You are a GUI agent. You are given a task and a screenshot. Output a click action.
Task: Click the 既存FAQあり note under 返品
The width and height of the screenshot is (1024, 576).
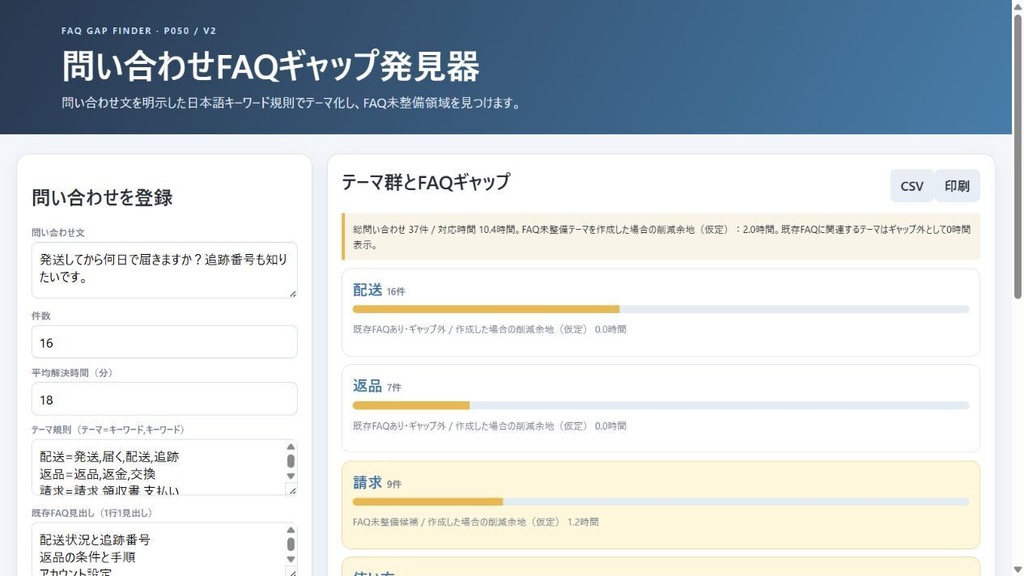tap(489, 426)
